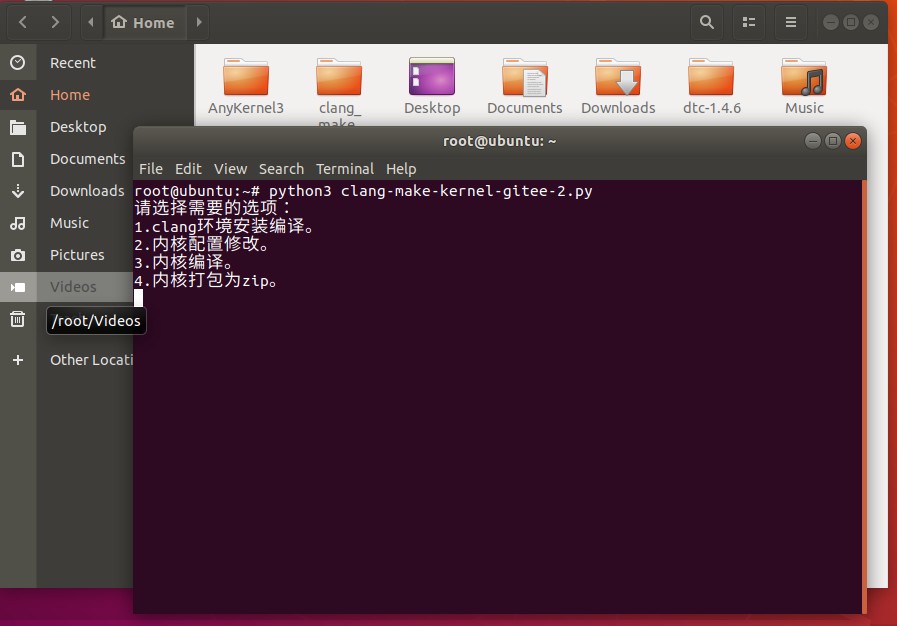Open Documents from the sidebar
Image resolution: width=897 pixels, height=626 pixels.
point(88,159)
